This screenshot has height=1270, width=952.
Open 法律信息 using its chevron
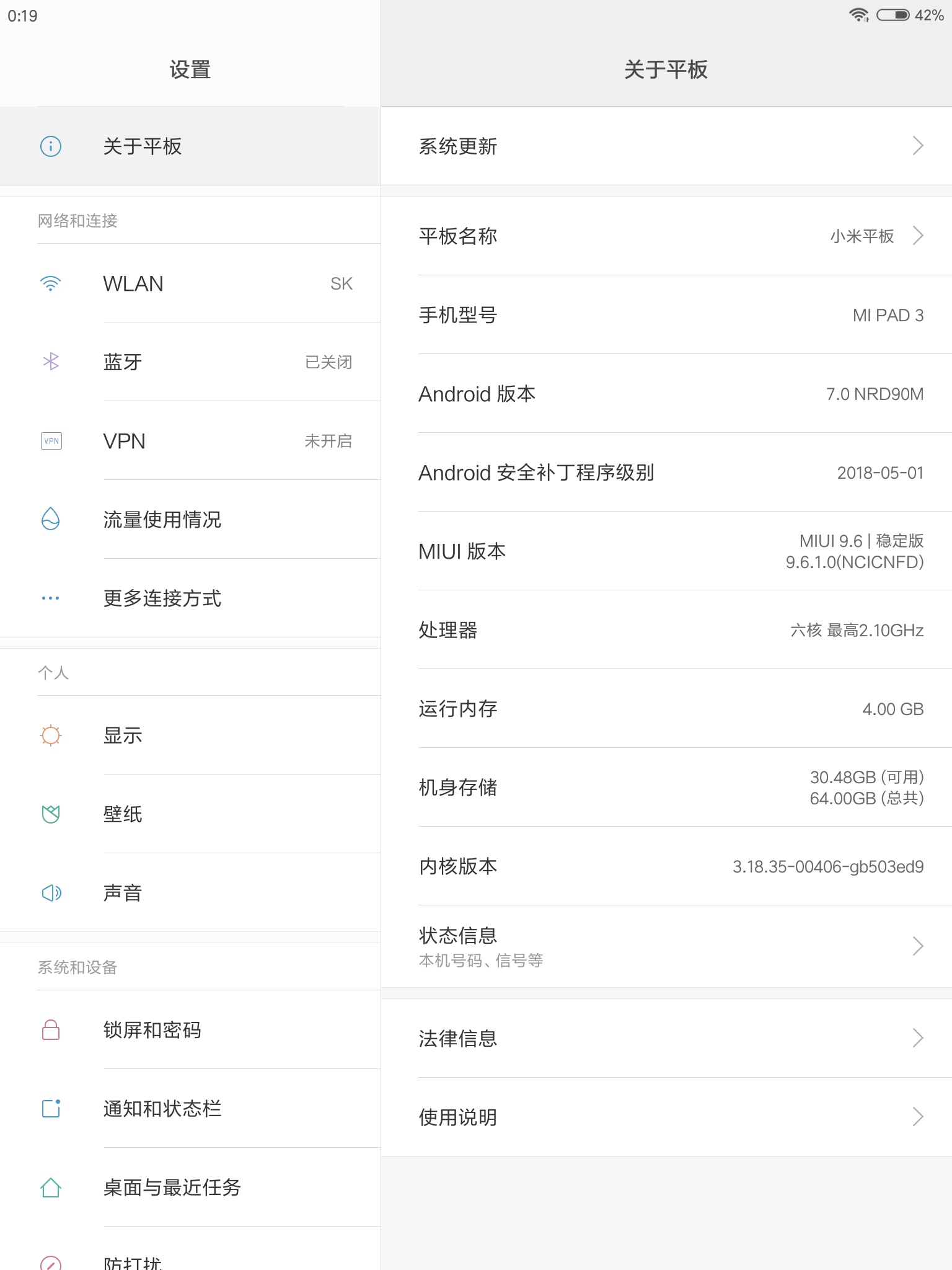[919, 1037]
